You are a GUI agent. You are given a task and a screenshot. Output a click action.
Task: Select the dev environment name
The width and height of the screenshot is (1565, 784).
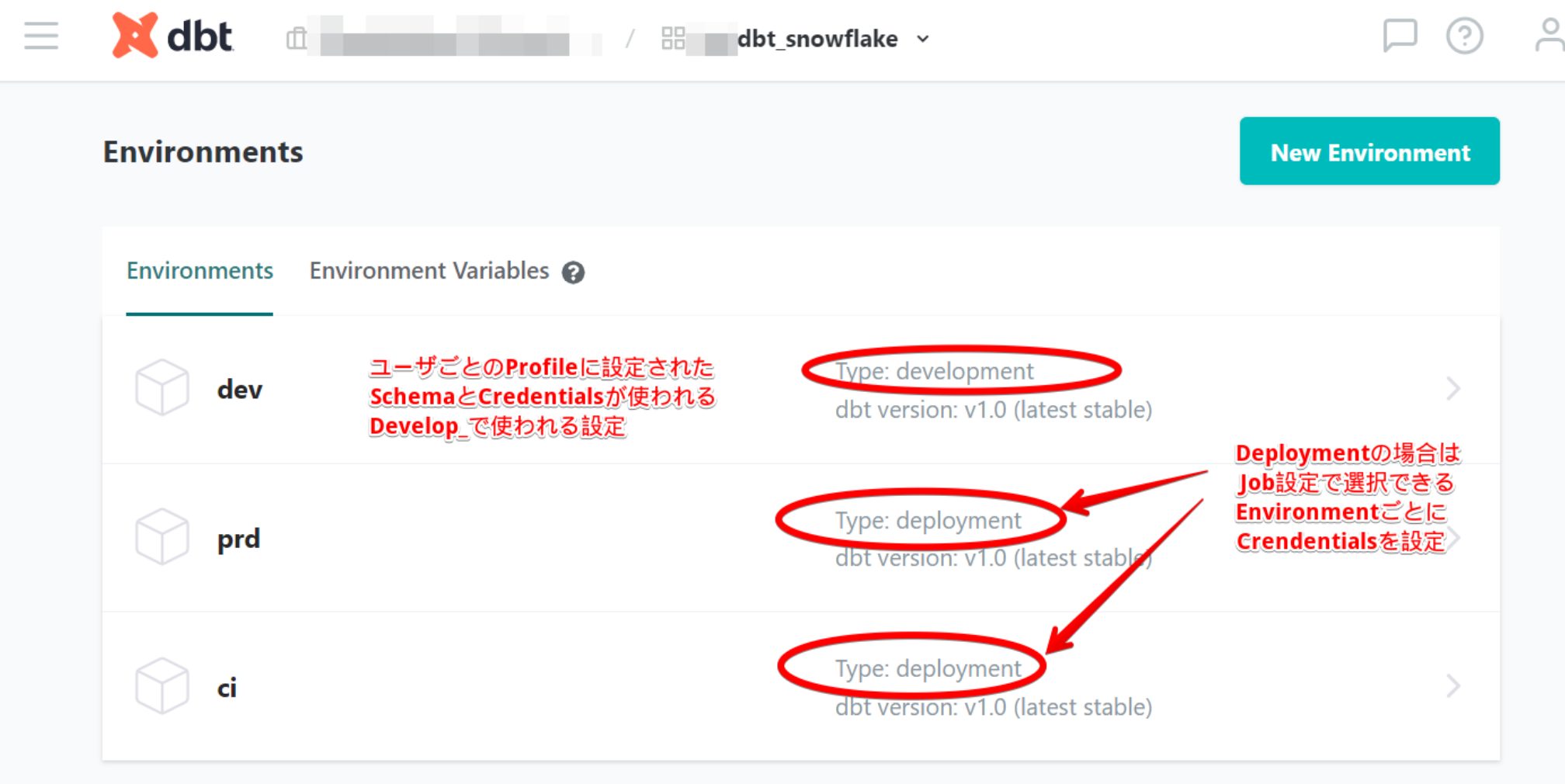(x=240, y=389)
